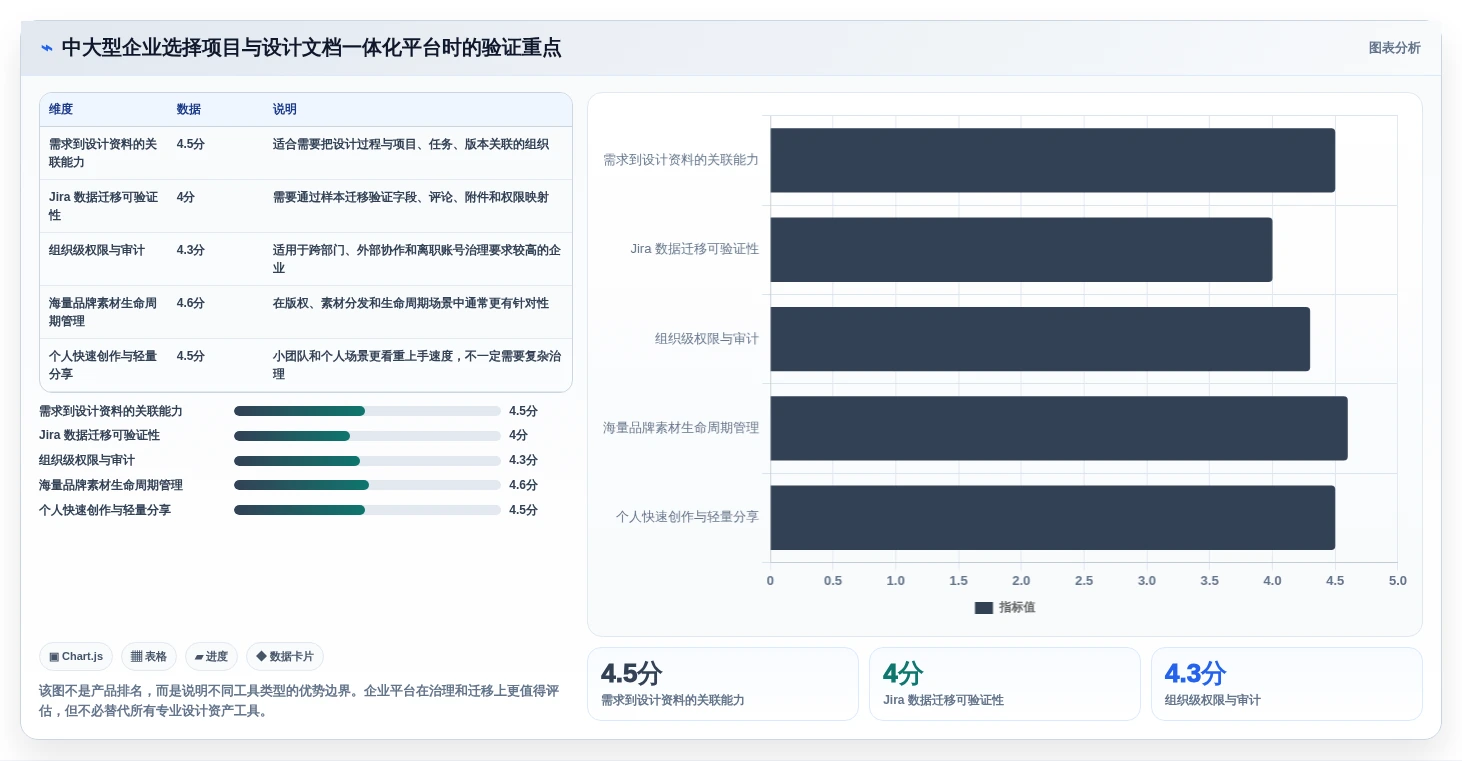Click the Chart.js tag chip

[76, 656]
